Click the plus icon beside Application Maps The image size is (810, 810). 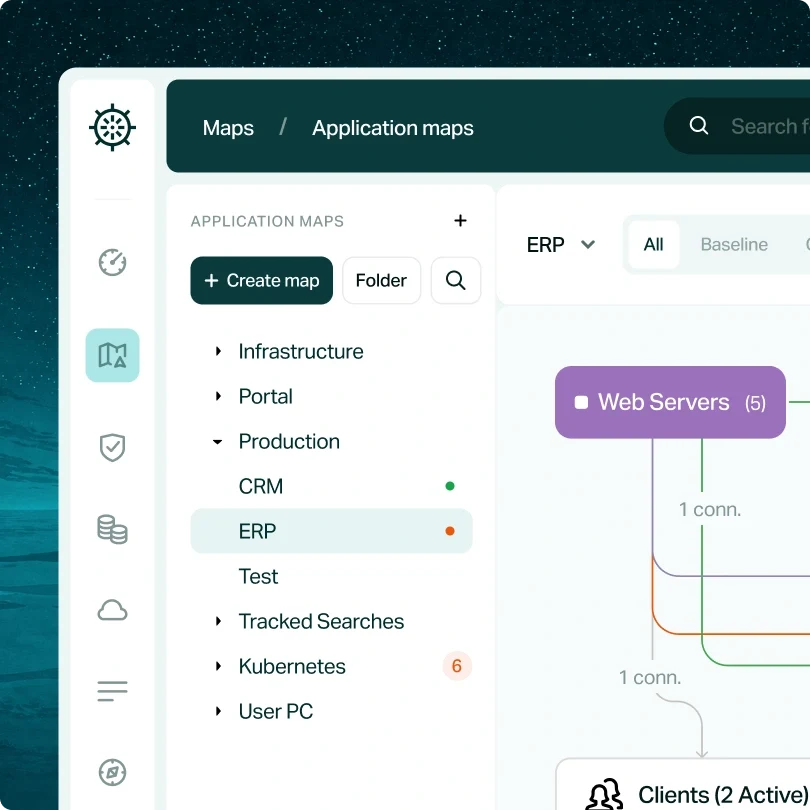pos(460,221)
